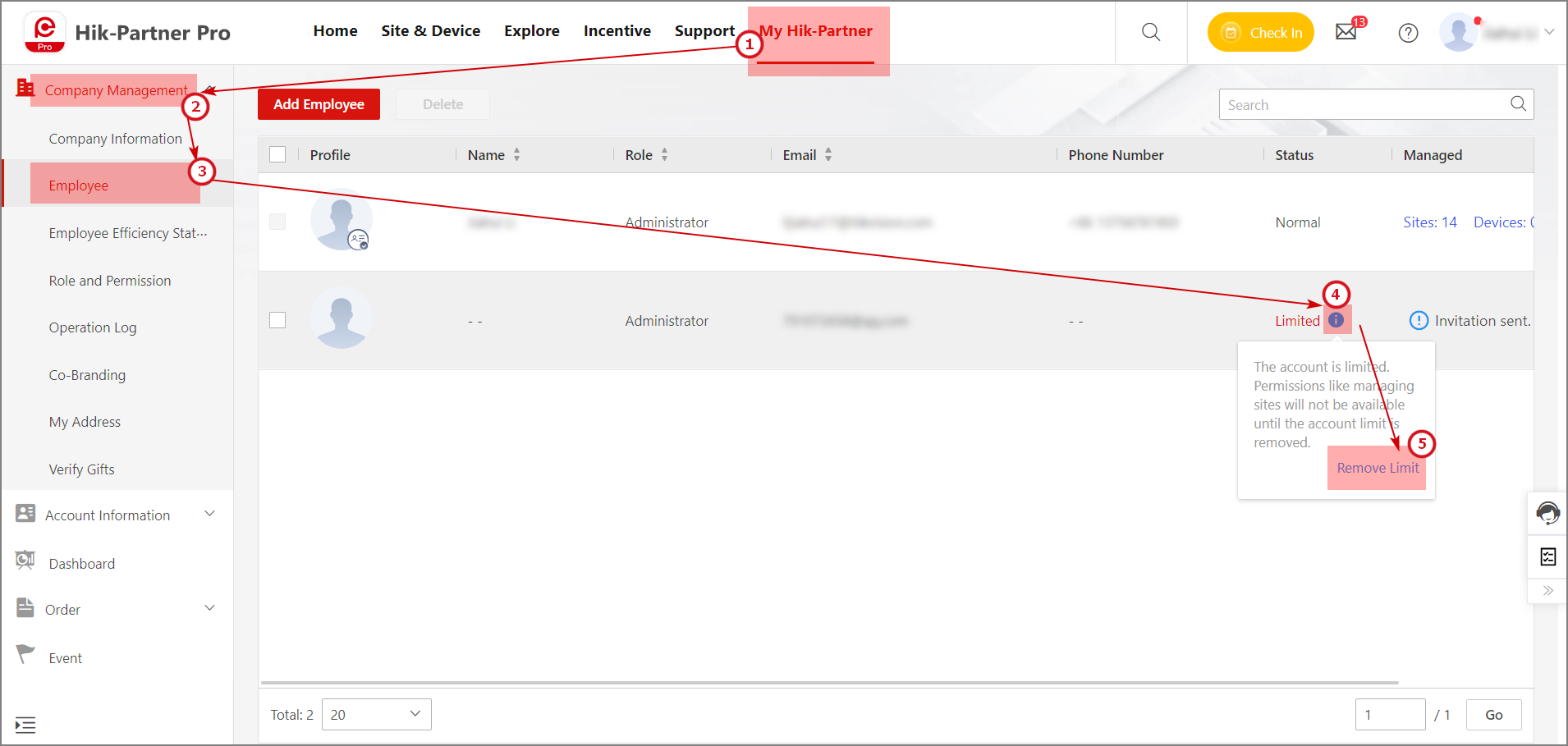Click the Invitation sent exclamation icon
The image size is (1568, 746).
pos(1419,320)
